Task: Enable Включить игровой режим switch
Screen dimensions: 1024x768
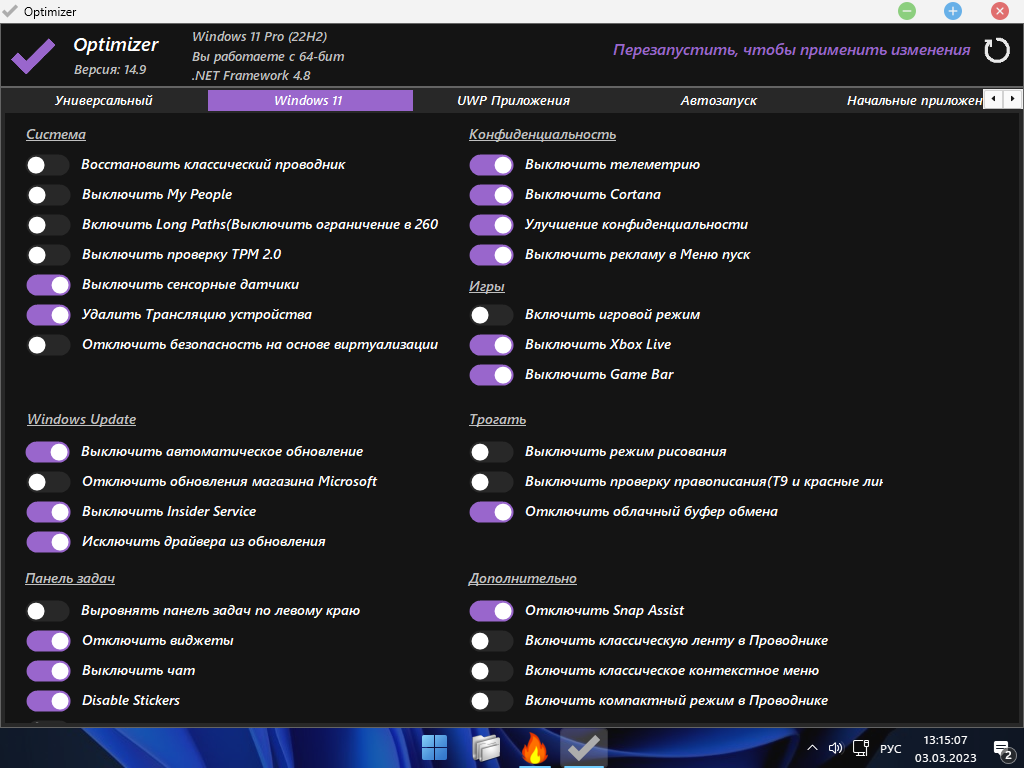Action: 491,315
